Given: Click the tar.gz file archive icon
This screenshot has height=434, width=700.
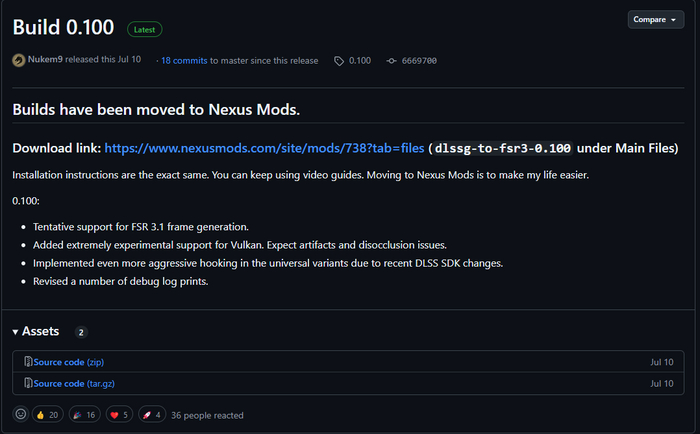Looking at the screenshot, I should (28, 383).
